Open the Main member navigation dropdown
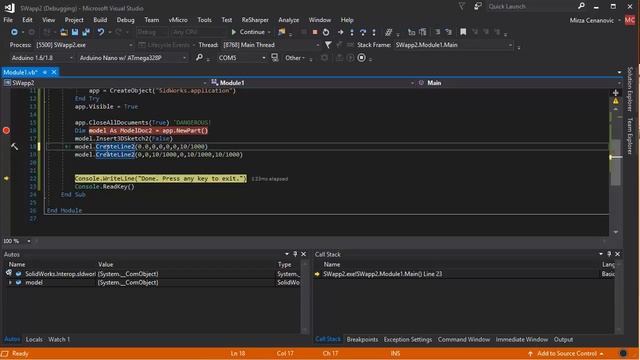The height and width of the screenshot is (360, 640). click(x=619, y=83)
